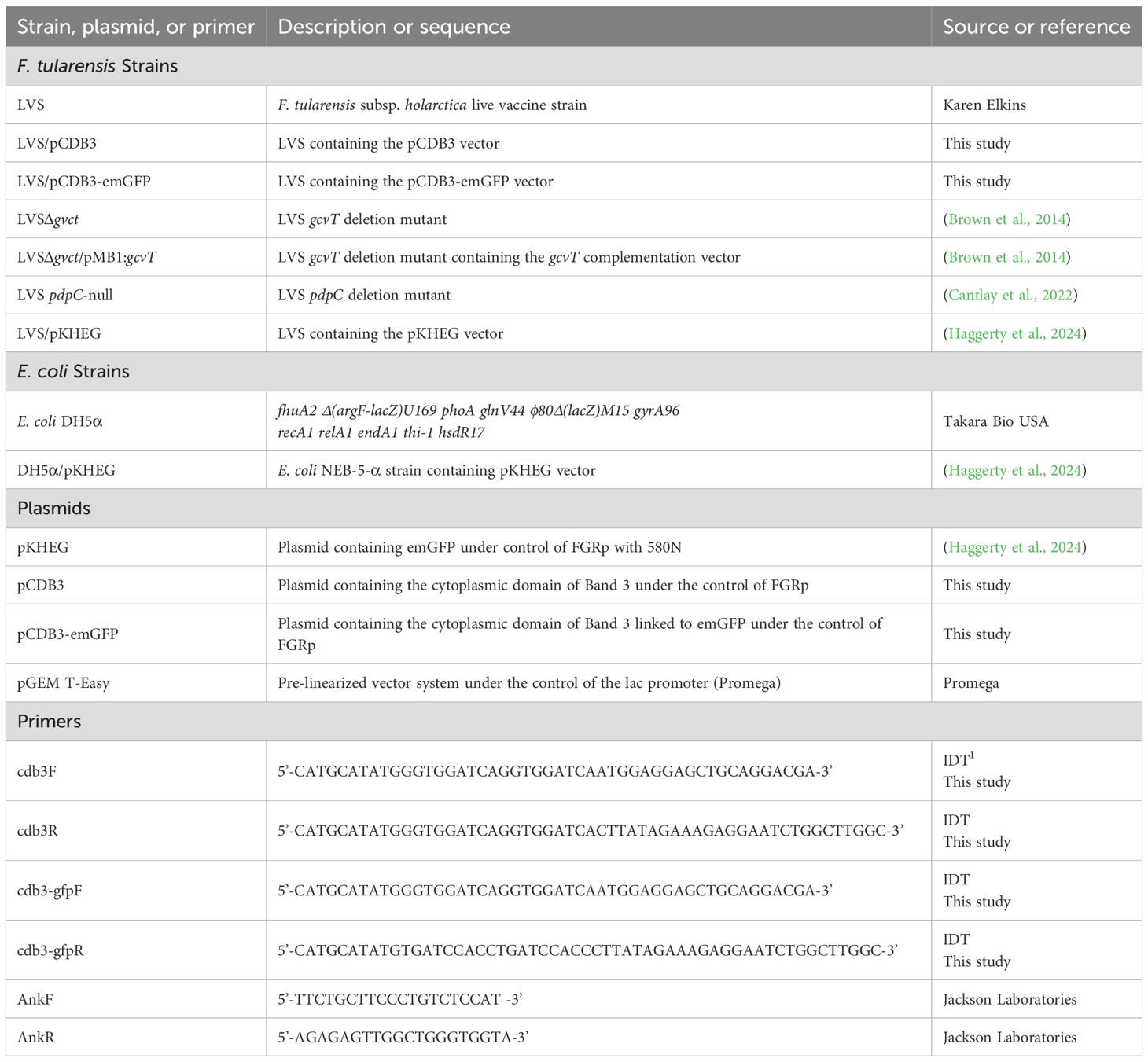
Task: Click the cdb3F primer sequence
Action: pyautogui.click(x=554, y=771)
